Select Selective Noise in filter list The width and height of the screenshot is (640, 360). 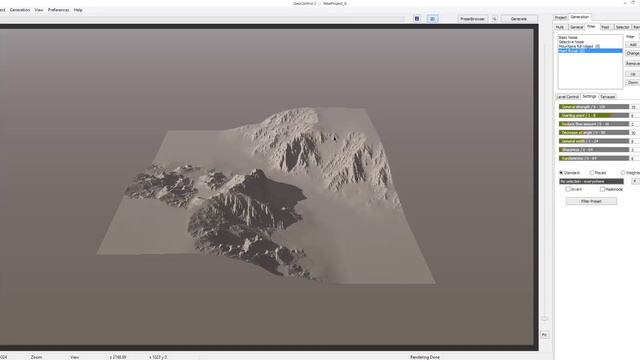(590, 42)
